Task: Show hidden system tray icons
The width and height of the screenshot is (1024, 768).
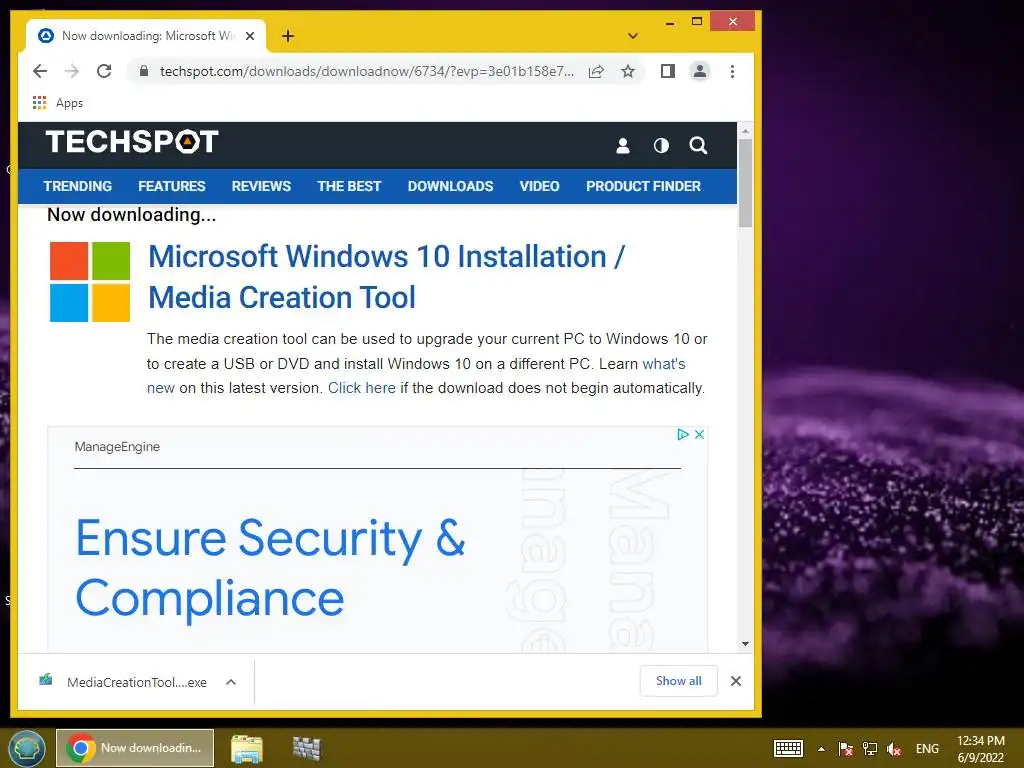Action: point(822,749)
